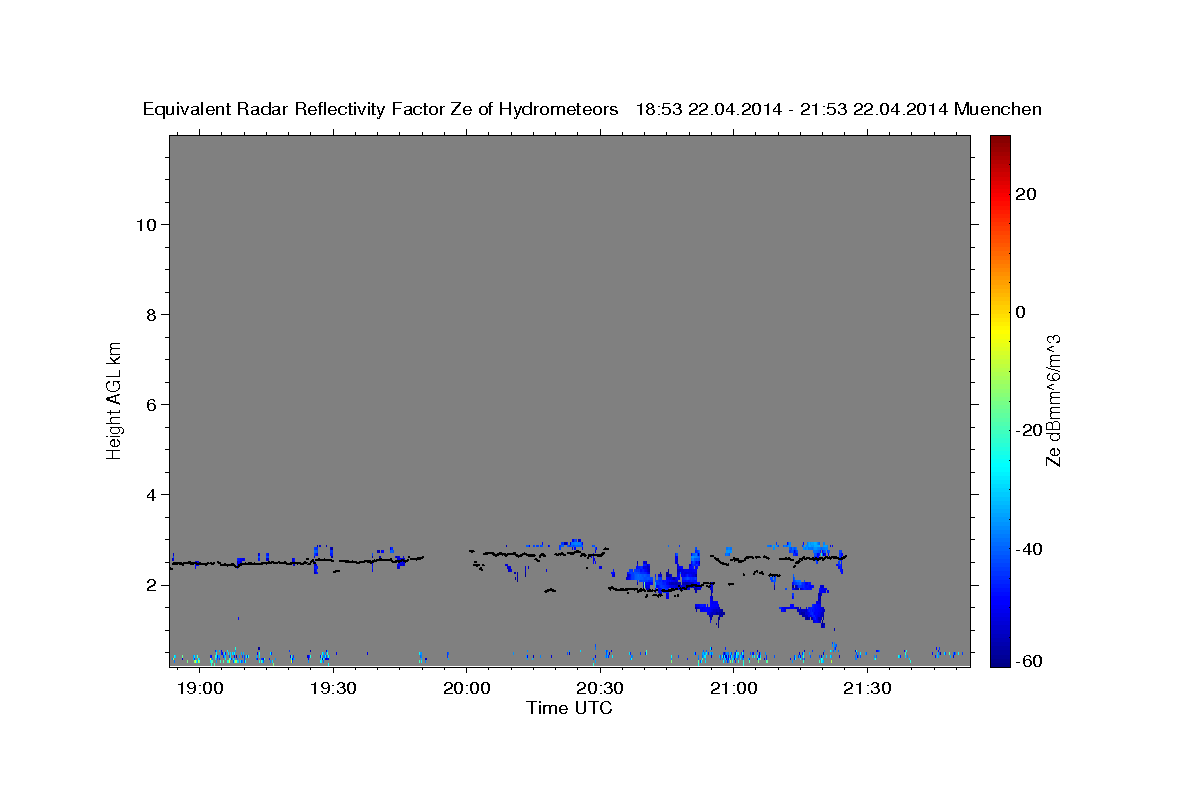
Task: Click the 21:00 time tick label
Action: [x=734, y=690]
